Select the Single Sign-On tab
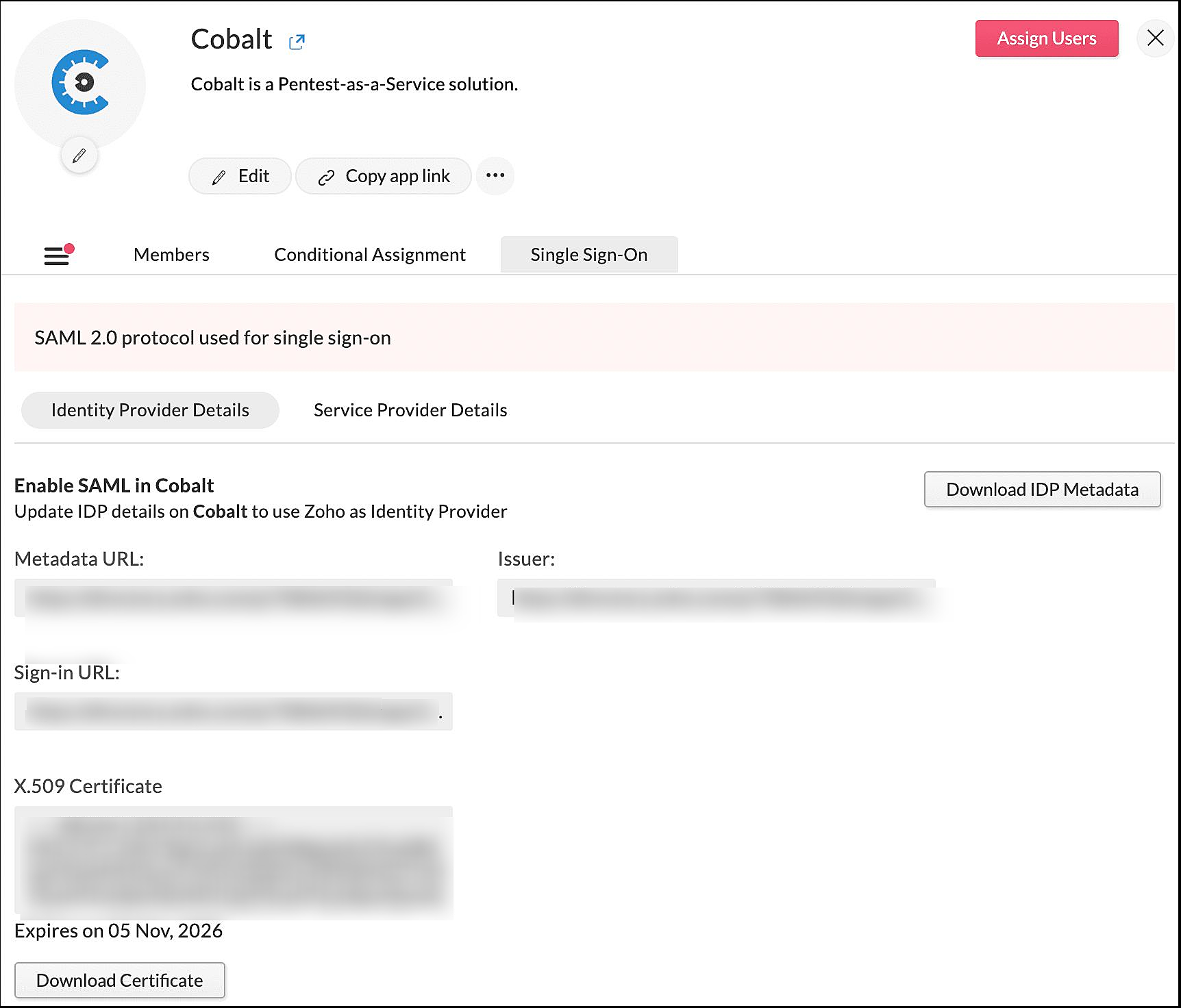Image resolution: width=1181 pixels, height=1008 pixels. pyautogui.click(x=589, y=255)
